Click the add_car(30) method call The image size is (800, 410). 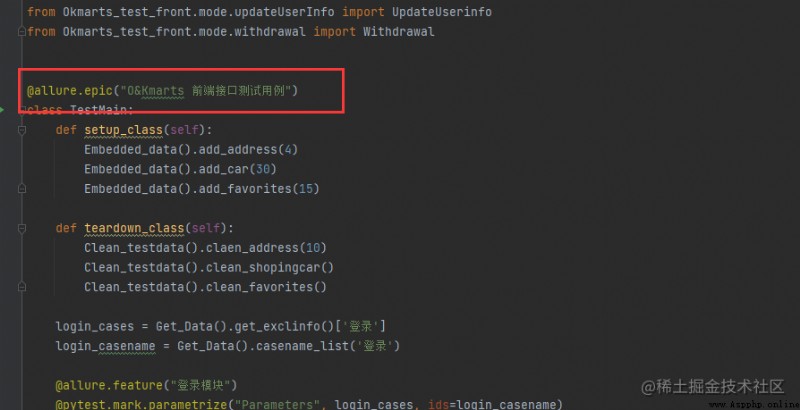pos(237,169)
